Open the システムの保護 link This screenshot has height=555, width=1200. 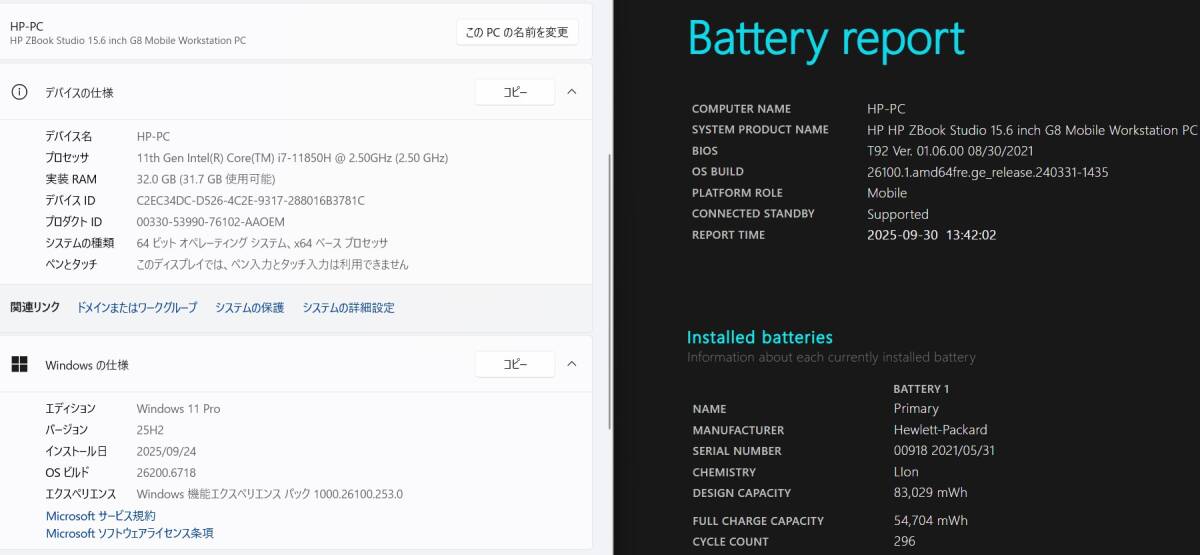pyautogui.click(x=249, y=308)
